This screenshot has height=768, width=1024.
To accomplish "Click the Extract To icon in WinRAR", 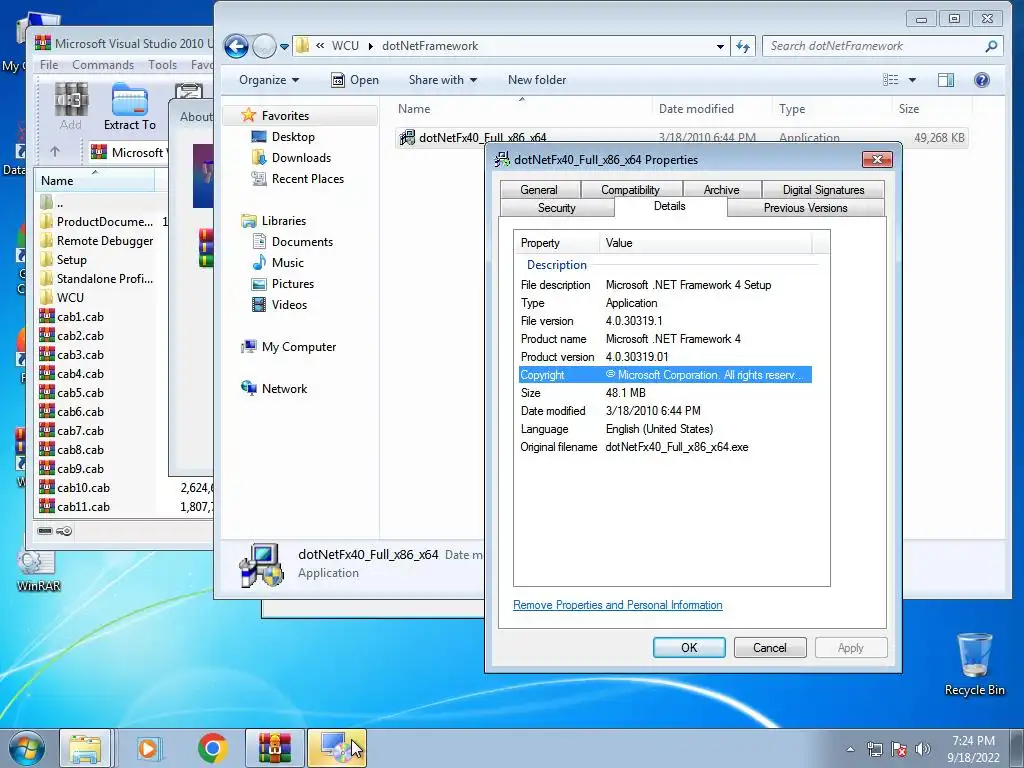I will point(129,106).
